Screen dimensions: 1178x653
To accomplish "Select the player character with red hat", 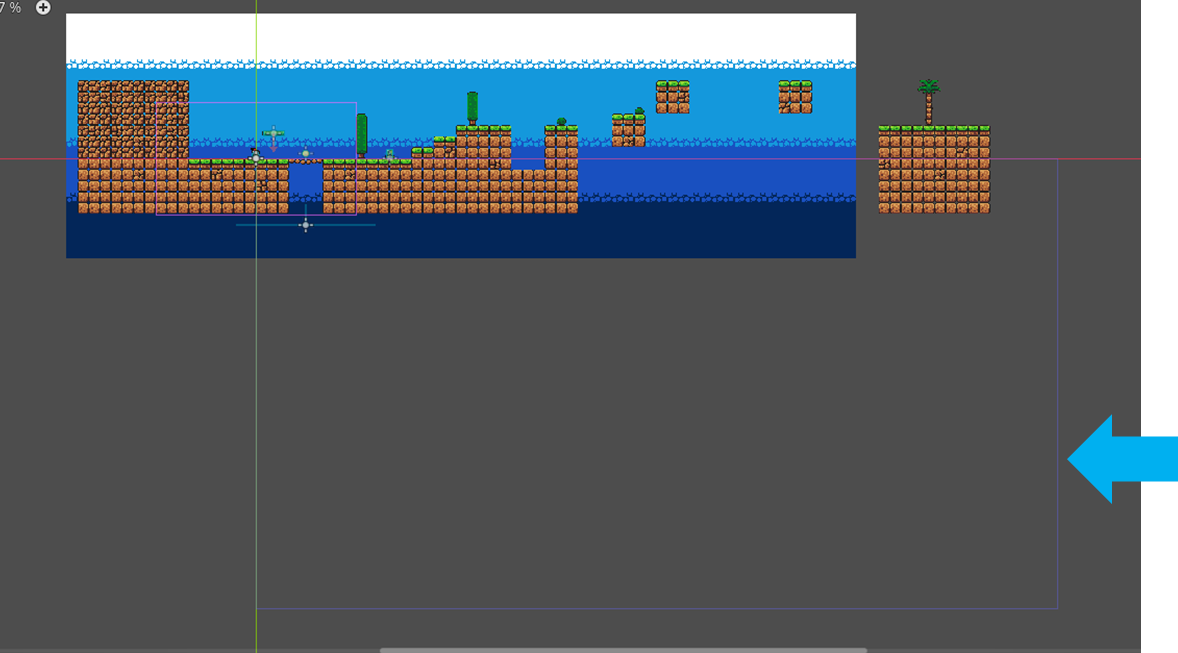I will [x=255, y=155].
